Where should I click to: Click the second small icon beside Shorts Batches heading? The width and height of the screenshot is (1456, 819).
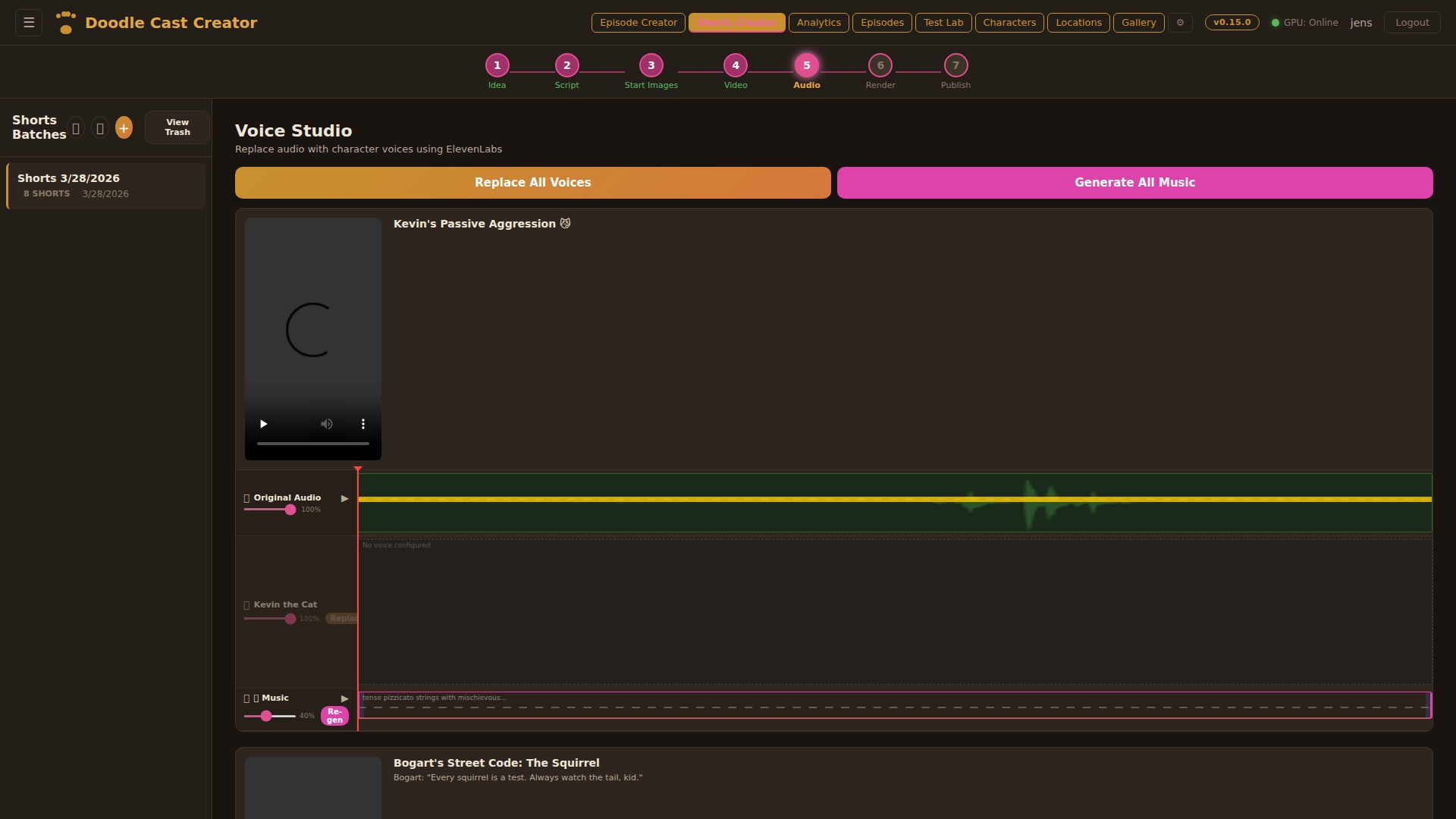[100, 127]
